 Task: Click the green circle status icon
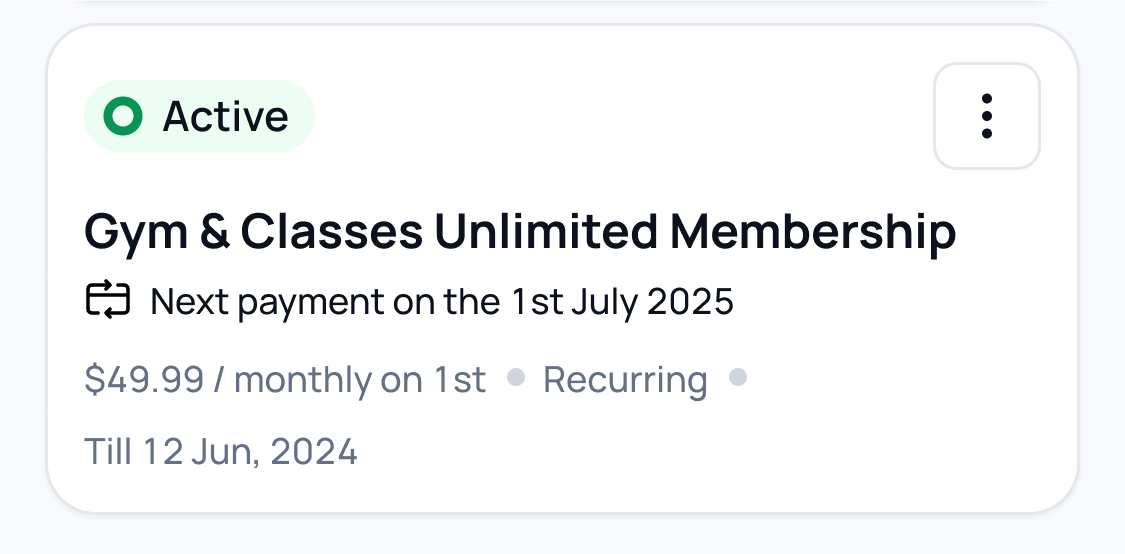[124, 117]
